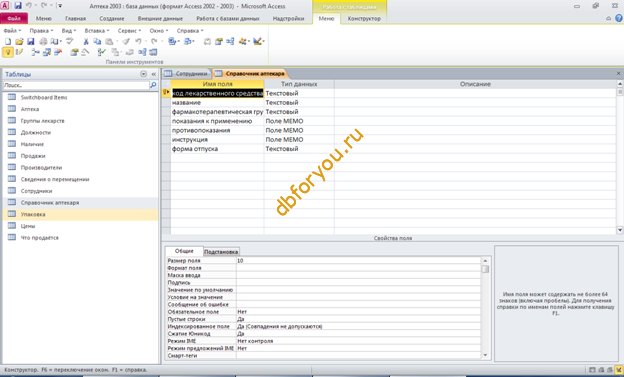
Task: Click the Cut scissors icon
Action: 86,41
